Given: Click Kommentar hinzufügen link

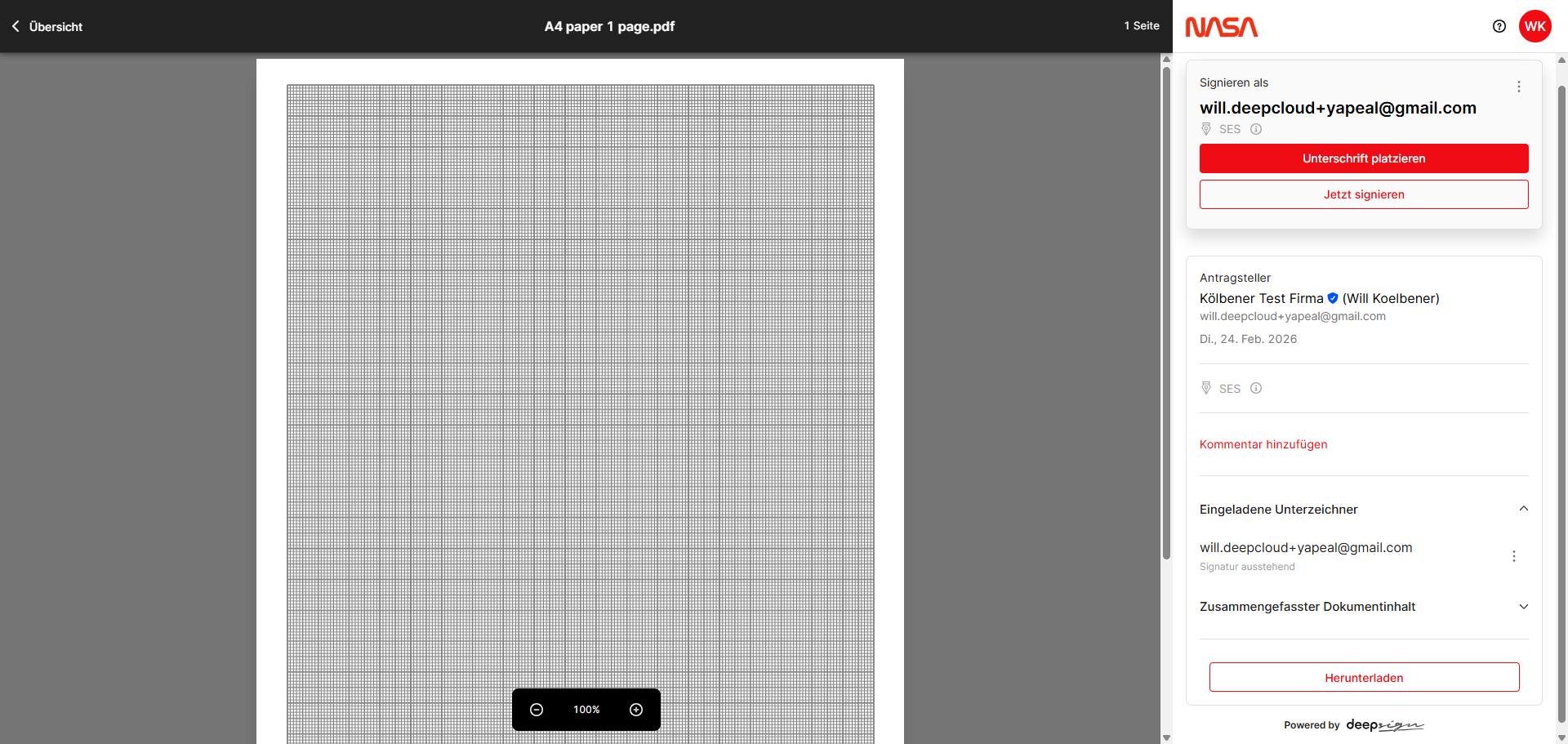Looking at the screenshot, I should [x=1263, y=444].
